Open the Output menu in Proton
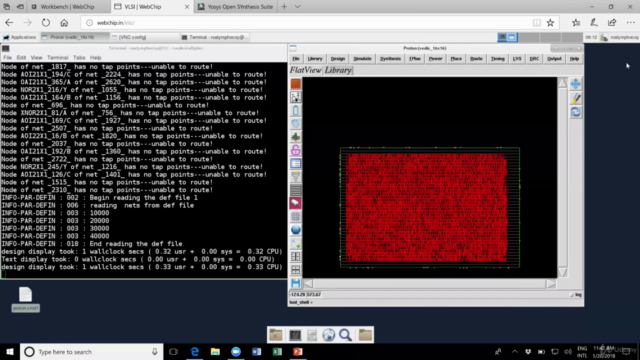This screenshot has height=360, width=640. pos(554,59)
